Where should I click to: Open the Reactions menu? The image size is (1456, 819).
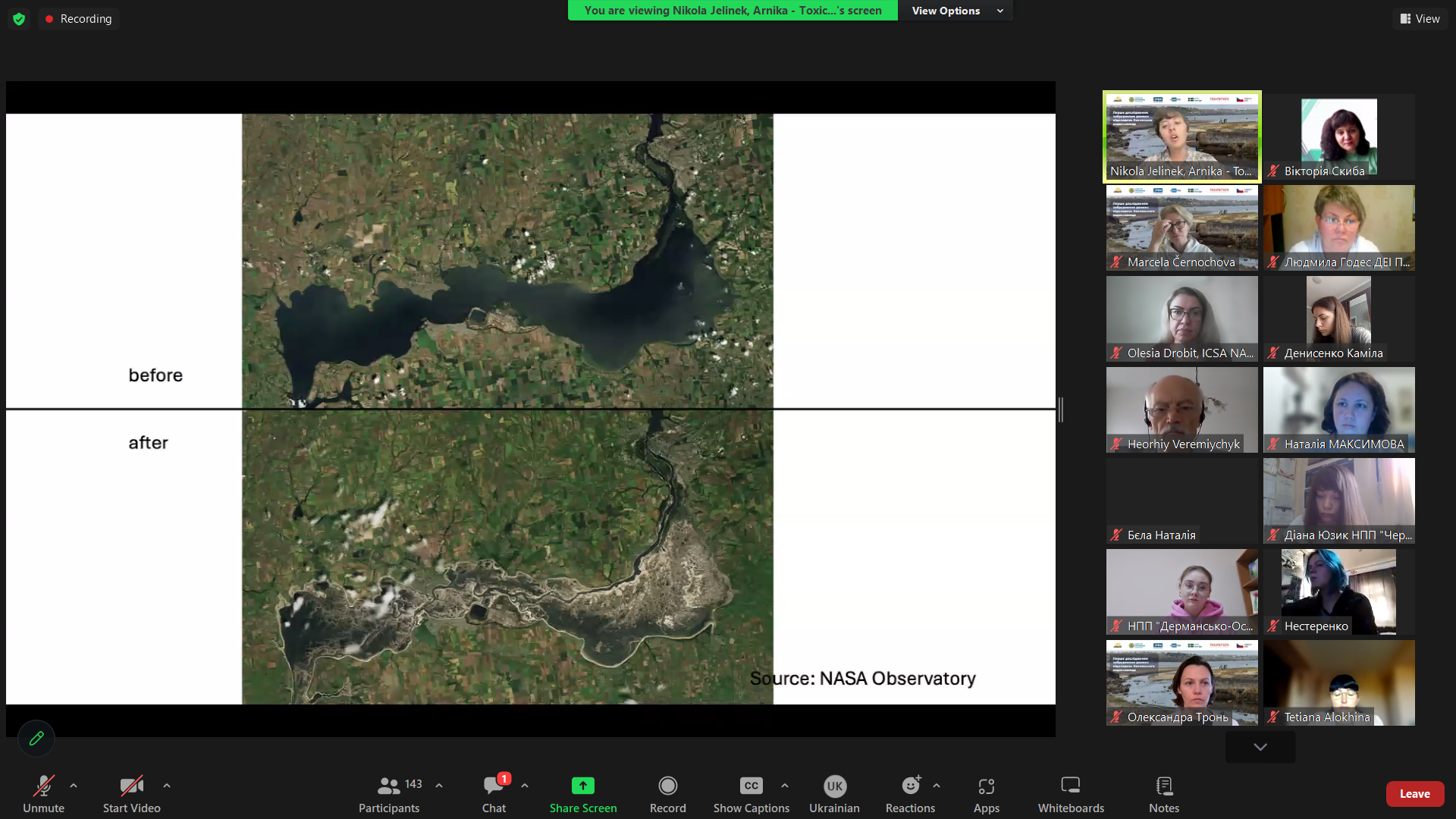909,793
